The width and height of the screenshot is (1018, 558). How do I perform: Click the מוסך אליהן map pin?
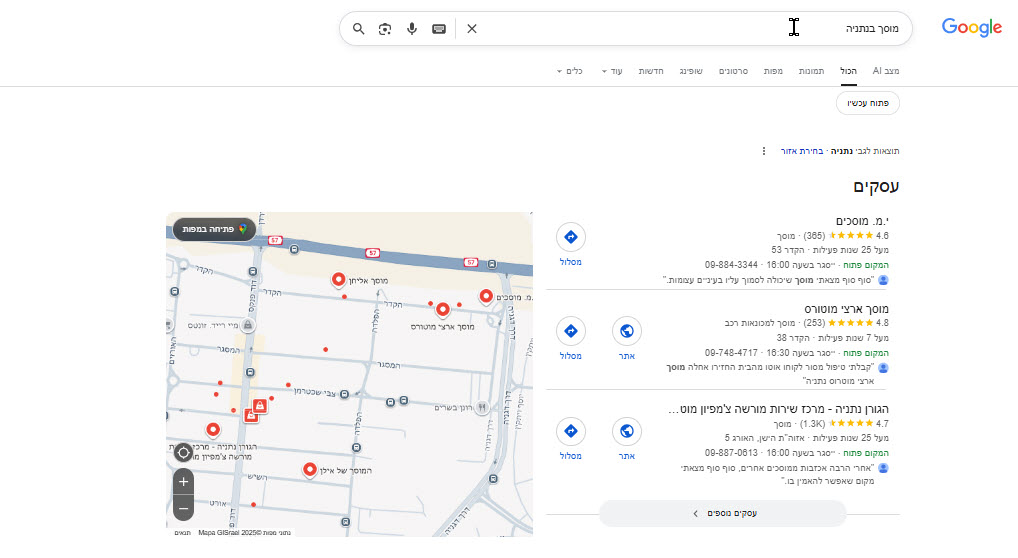pos(338,279)
